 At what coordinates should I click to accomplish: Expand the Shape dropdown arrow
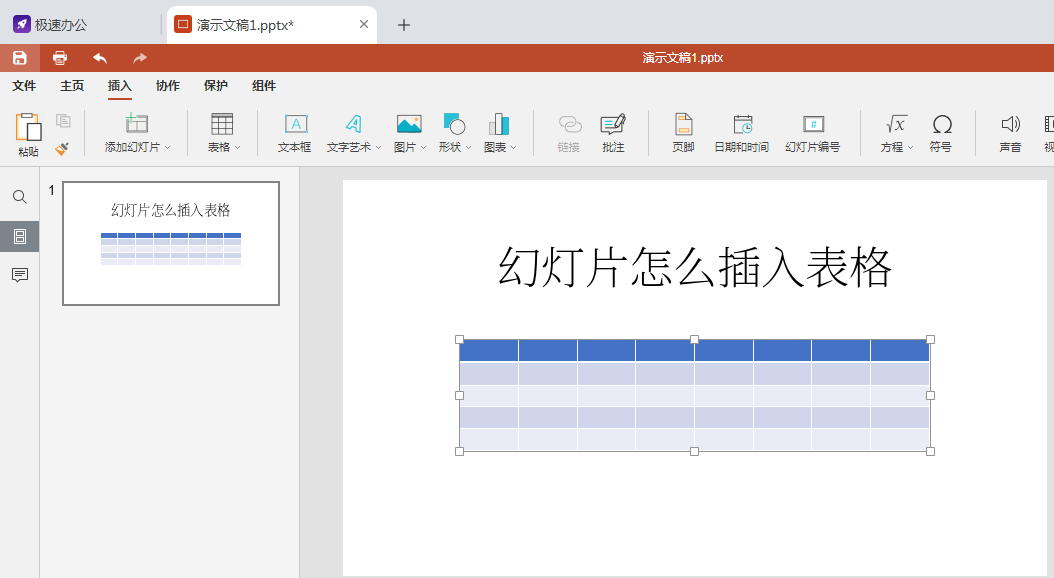469,147
